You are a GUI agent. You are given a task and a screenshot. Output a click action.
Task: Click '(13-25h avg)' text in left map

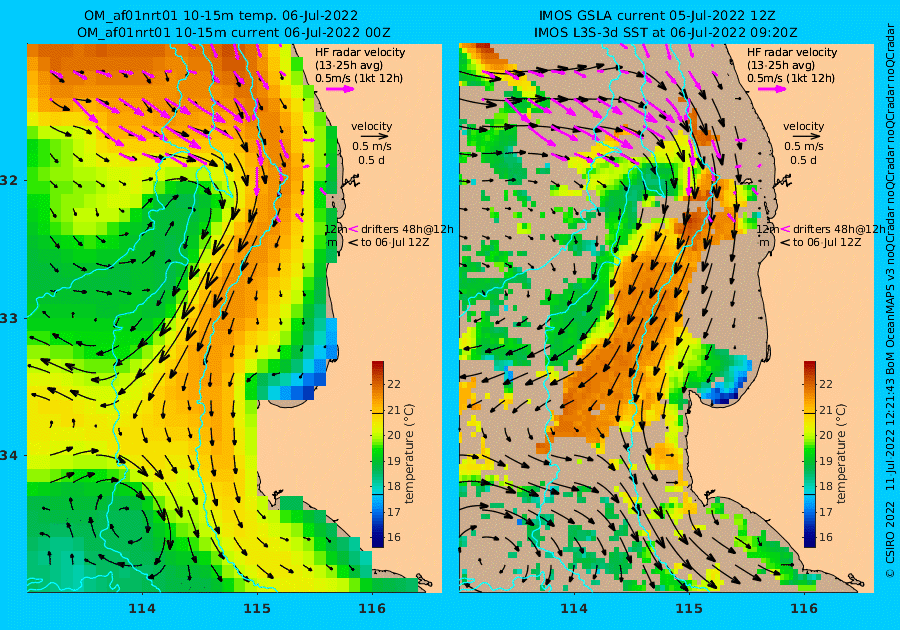349,65
